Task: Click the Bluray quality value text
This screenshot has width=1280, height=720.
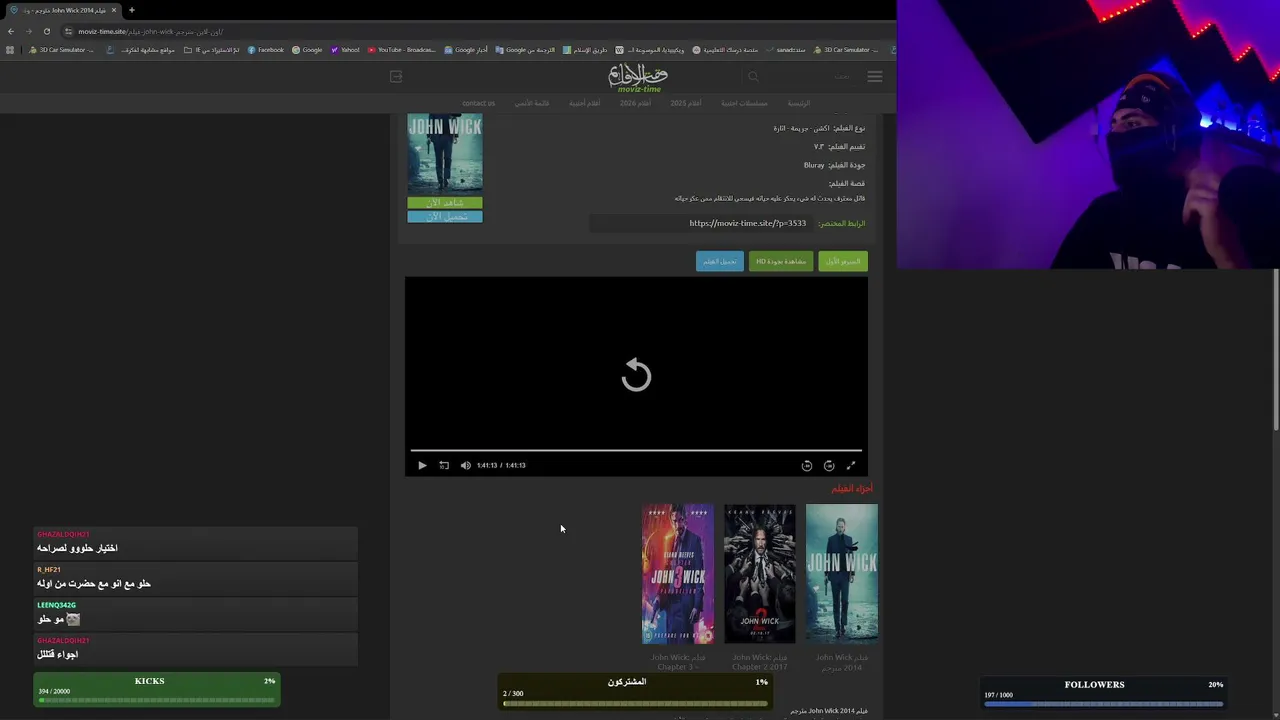Action: point(814,165)
